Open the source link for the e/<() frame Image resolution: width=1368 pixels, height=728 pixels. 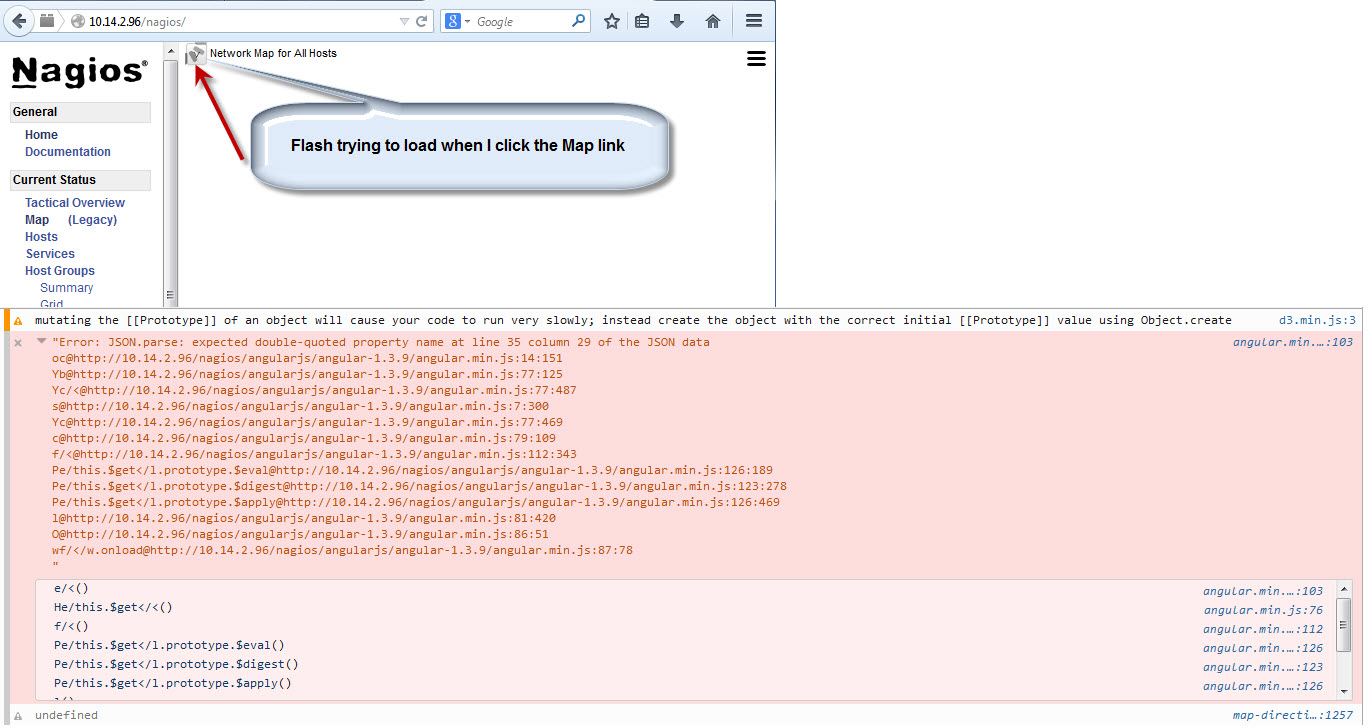pyautogui.click(x=1263, y=591)
